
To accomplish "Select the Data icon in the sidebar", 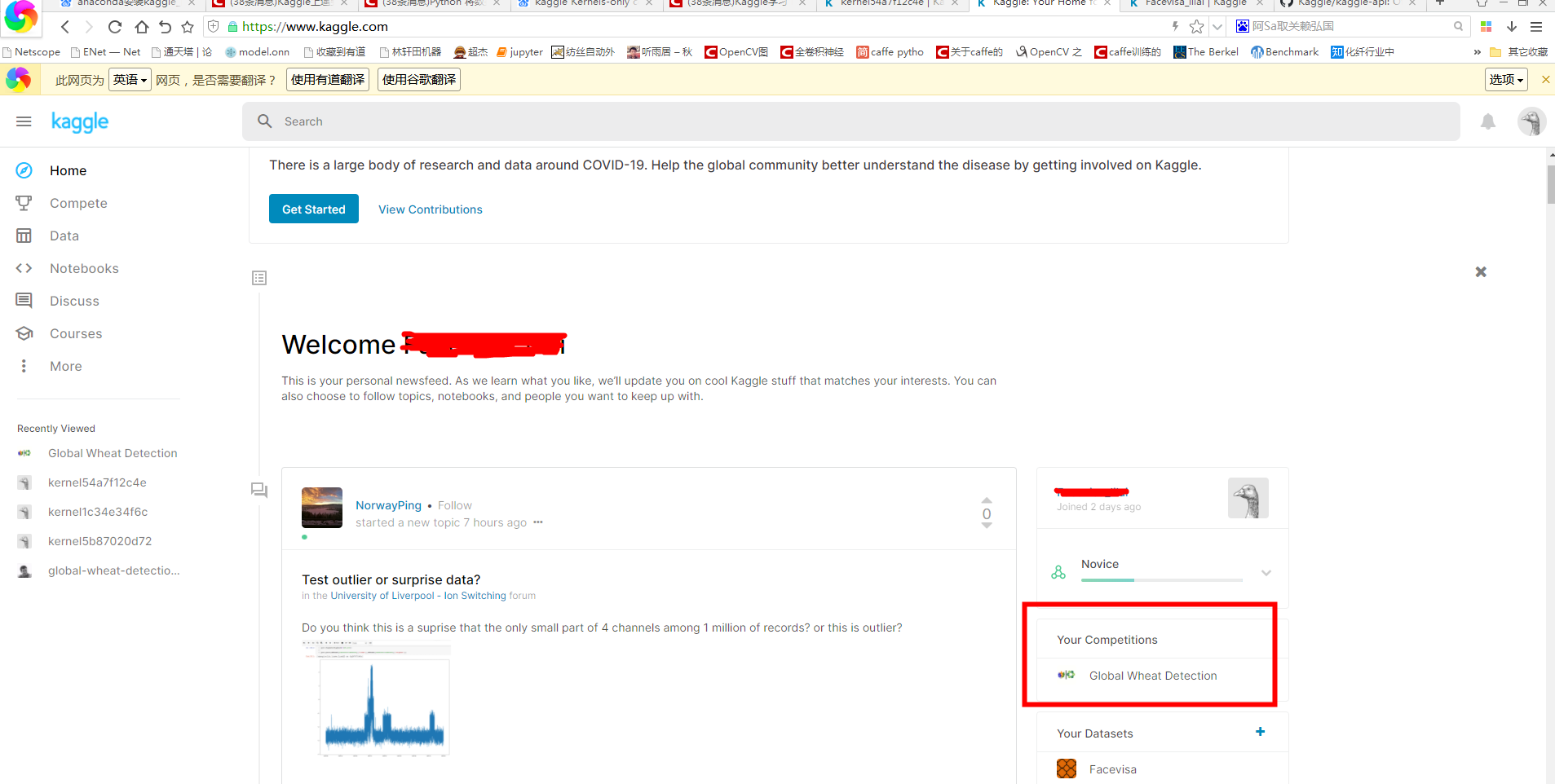I will tap(24, 235).
